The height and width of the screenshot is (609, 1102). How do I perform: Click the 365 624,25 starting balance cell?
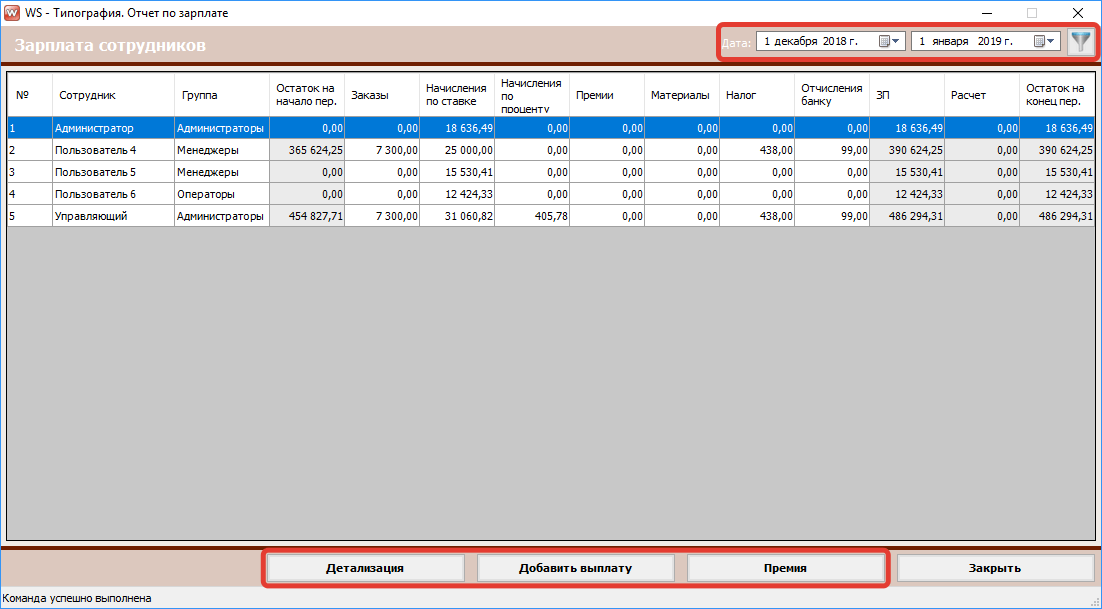tap(307, 150)
